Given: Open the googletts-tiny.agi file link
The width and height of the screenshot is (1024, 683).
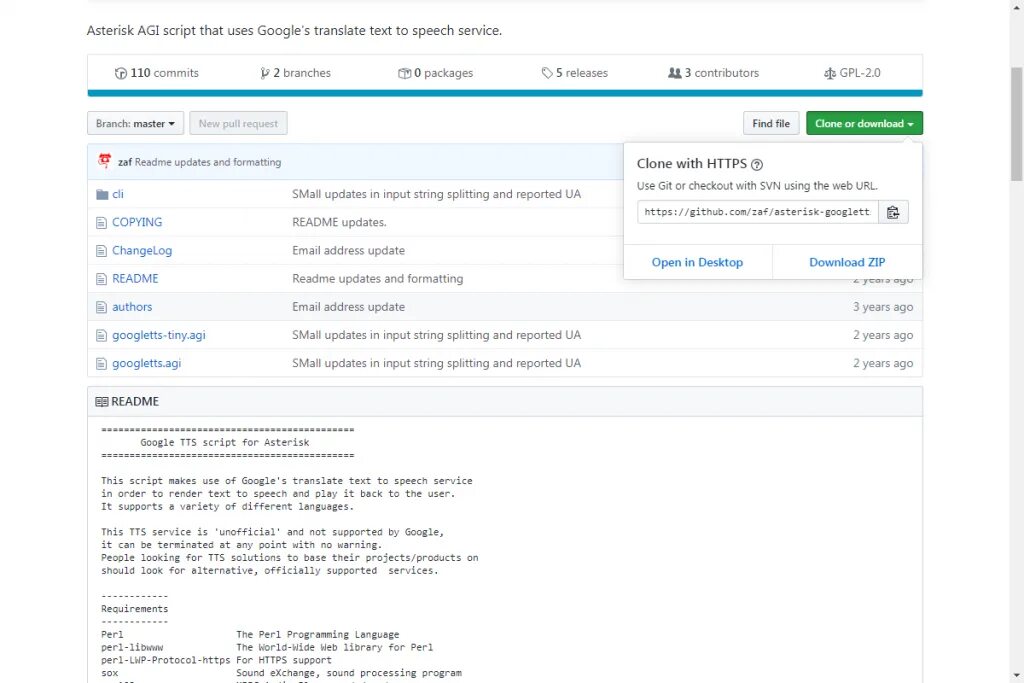Looking at the screenshot, I should 159,336.
